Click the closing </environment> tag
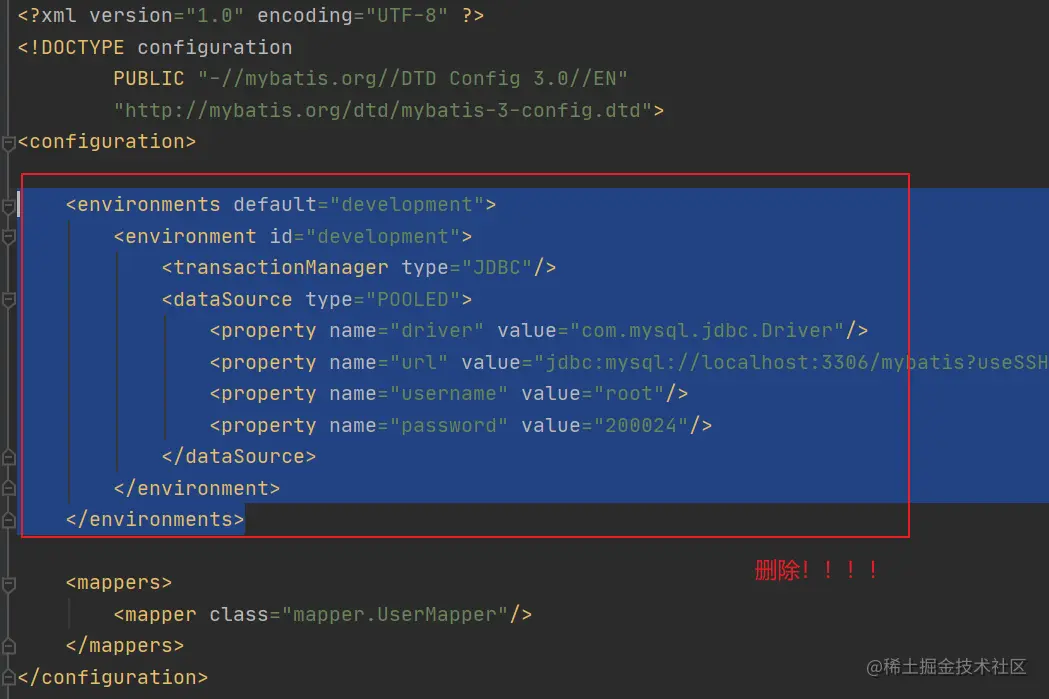The height and width of the screenshot is (699, 1049). pyautogui.click(x=197, y=488)
